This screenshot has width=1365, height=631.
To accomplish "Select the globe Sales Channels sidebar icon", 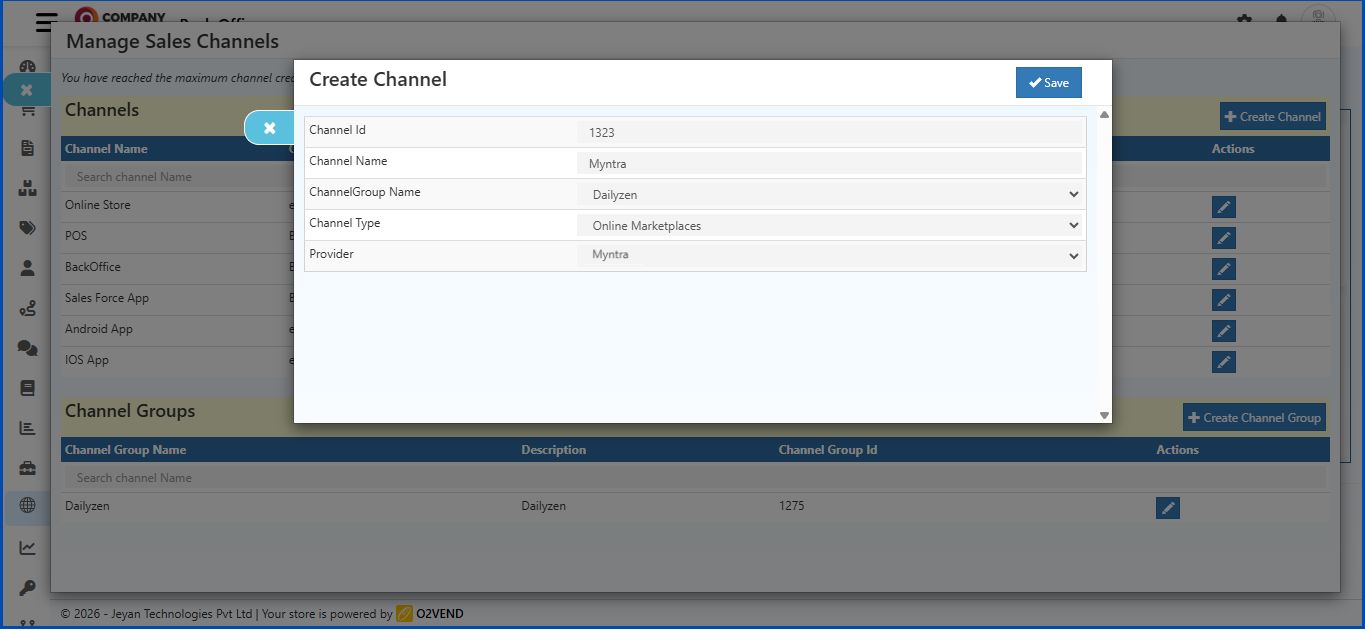I will pos(27,507).
